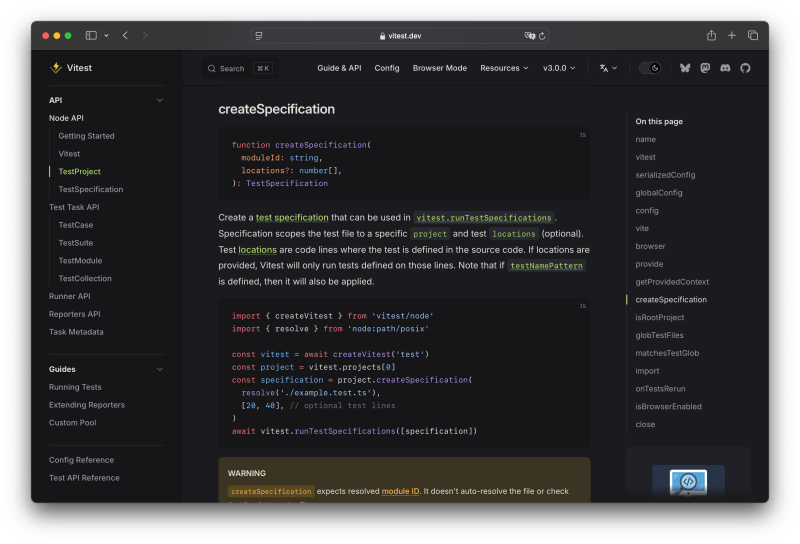Click the Vitest logo icon

pyautogui.click(x=56, y=67)
